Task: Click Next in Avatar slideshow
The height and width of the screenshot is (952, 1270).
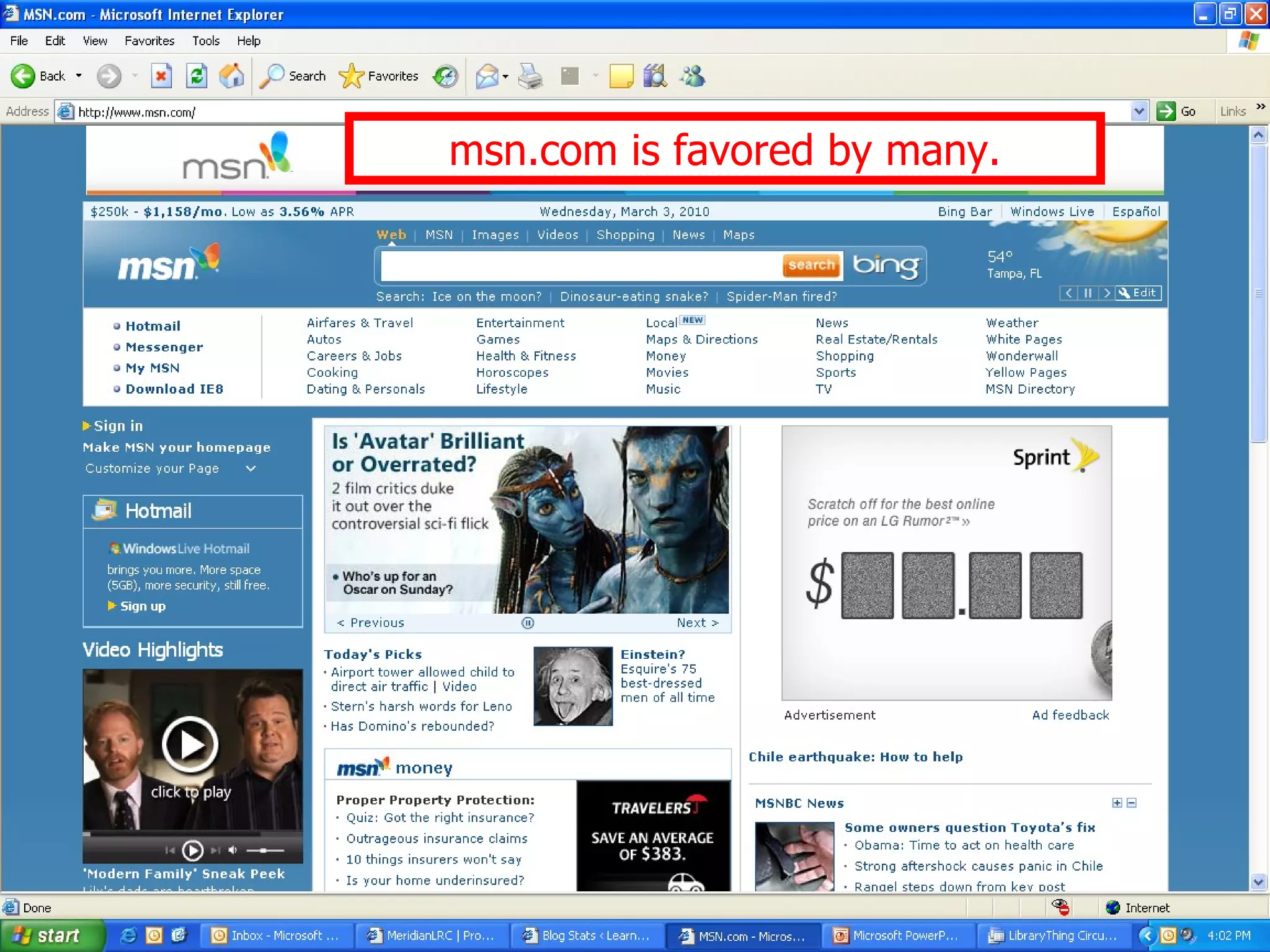Action: pyautogui.click(x=698, y=623)
